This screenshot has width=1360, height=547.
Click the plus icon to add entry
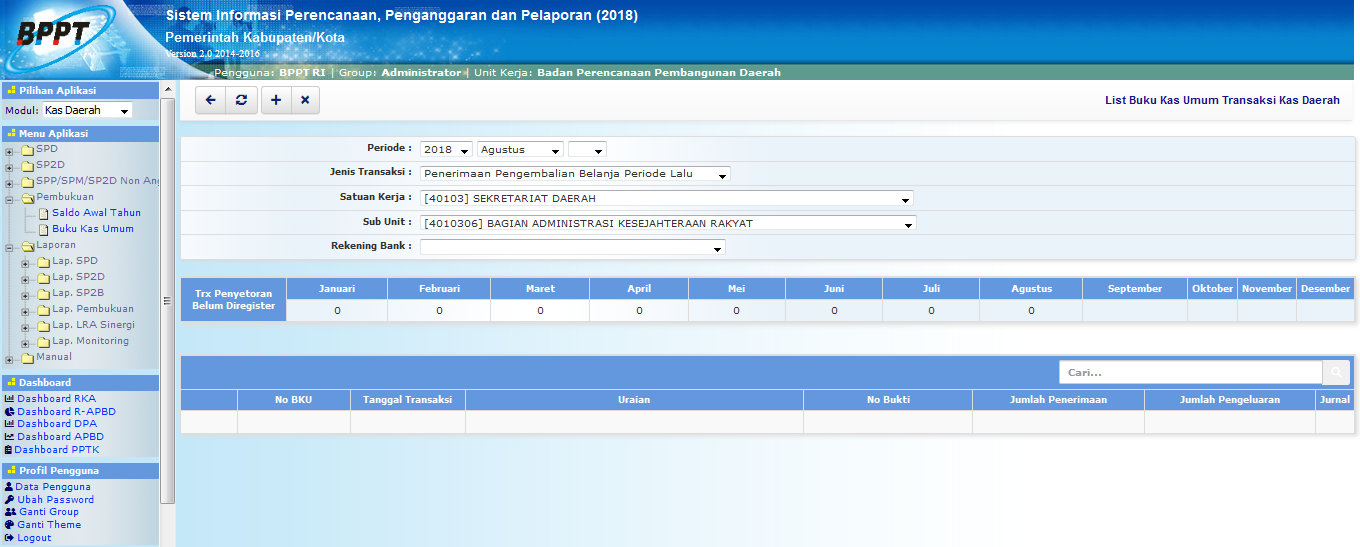[276, 100]
